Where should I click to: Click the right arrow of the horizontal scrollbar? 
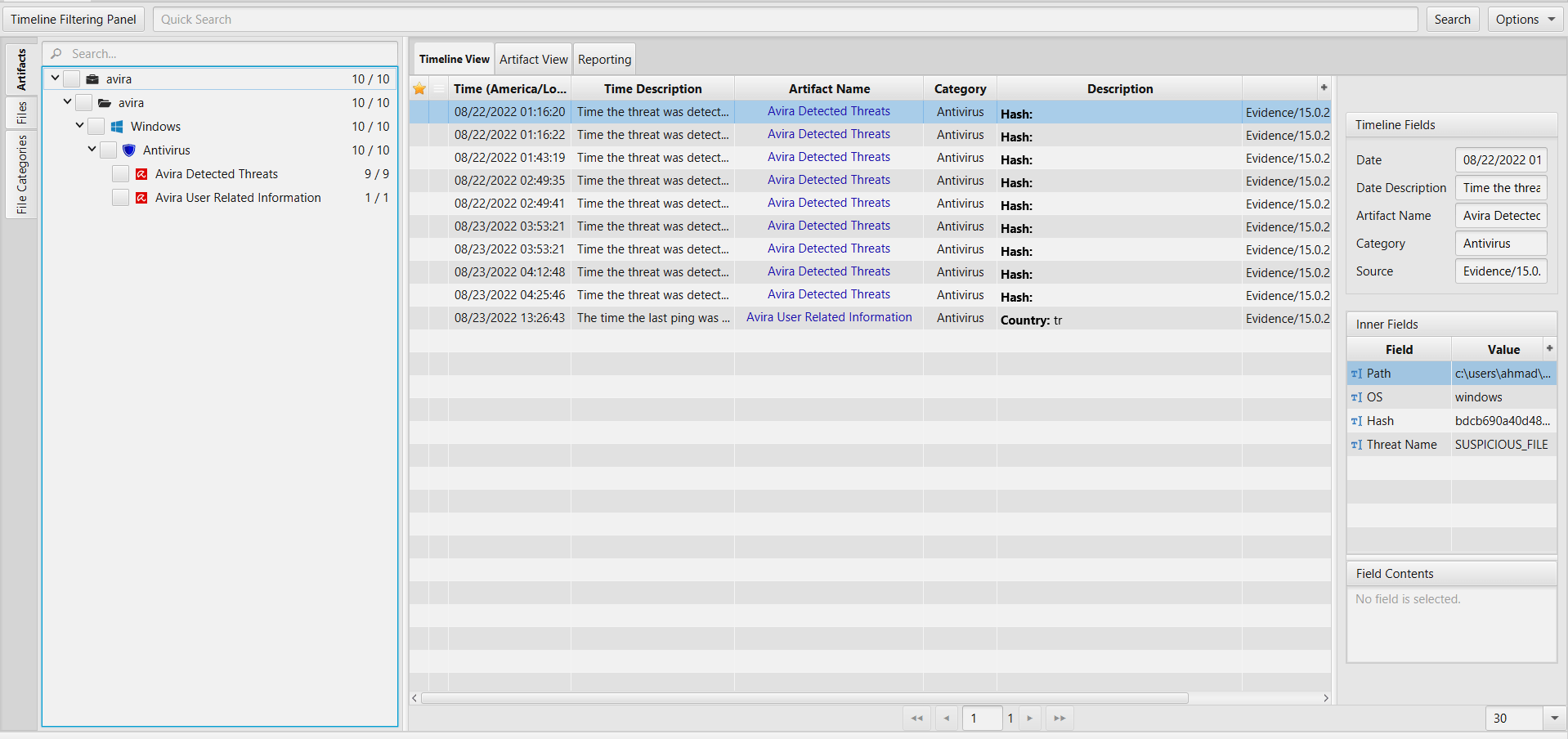pyautogui.click(x=1326, y=698)
